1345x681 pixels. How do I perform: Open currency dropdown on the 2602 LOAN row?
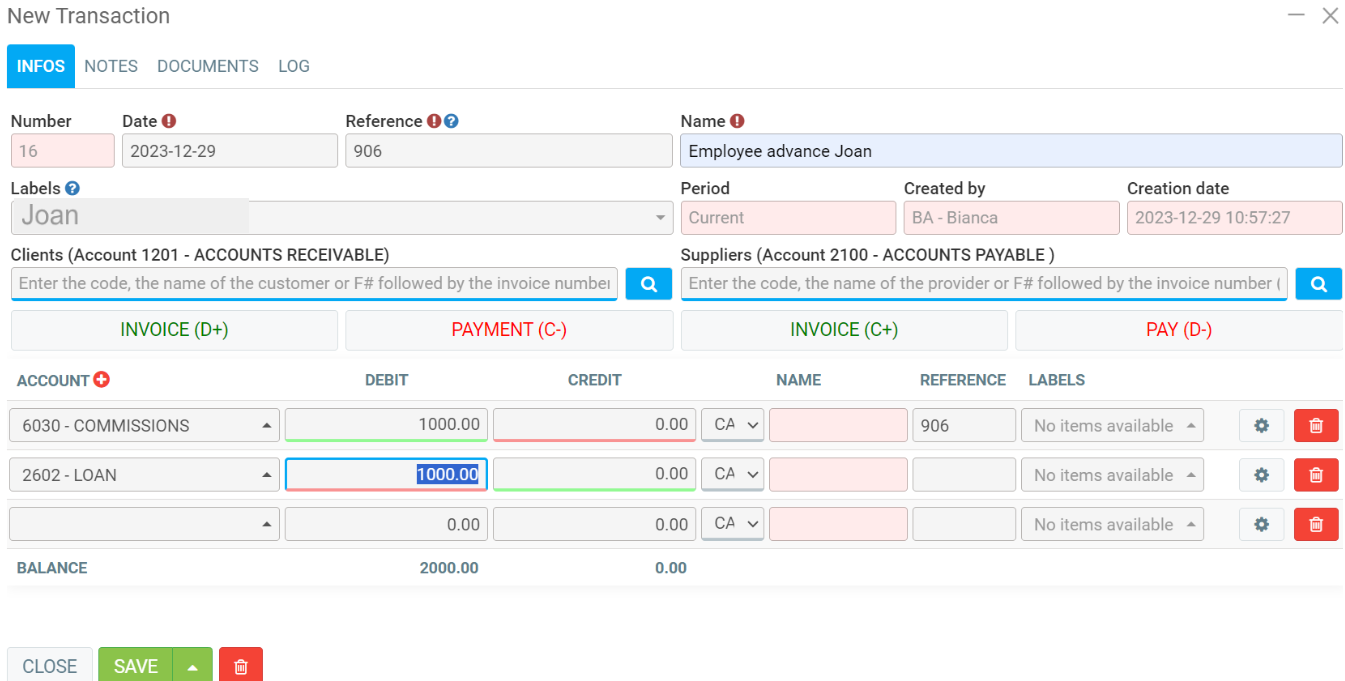[x=732, y=475]
